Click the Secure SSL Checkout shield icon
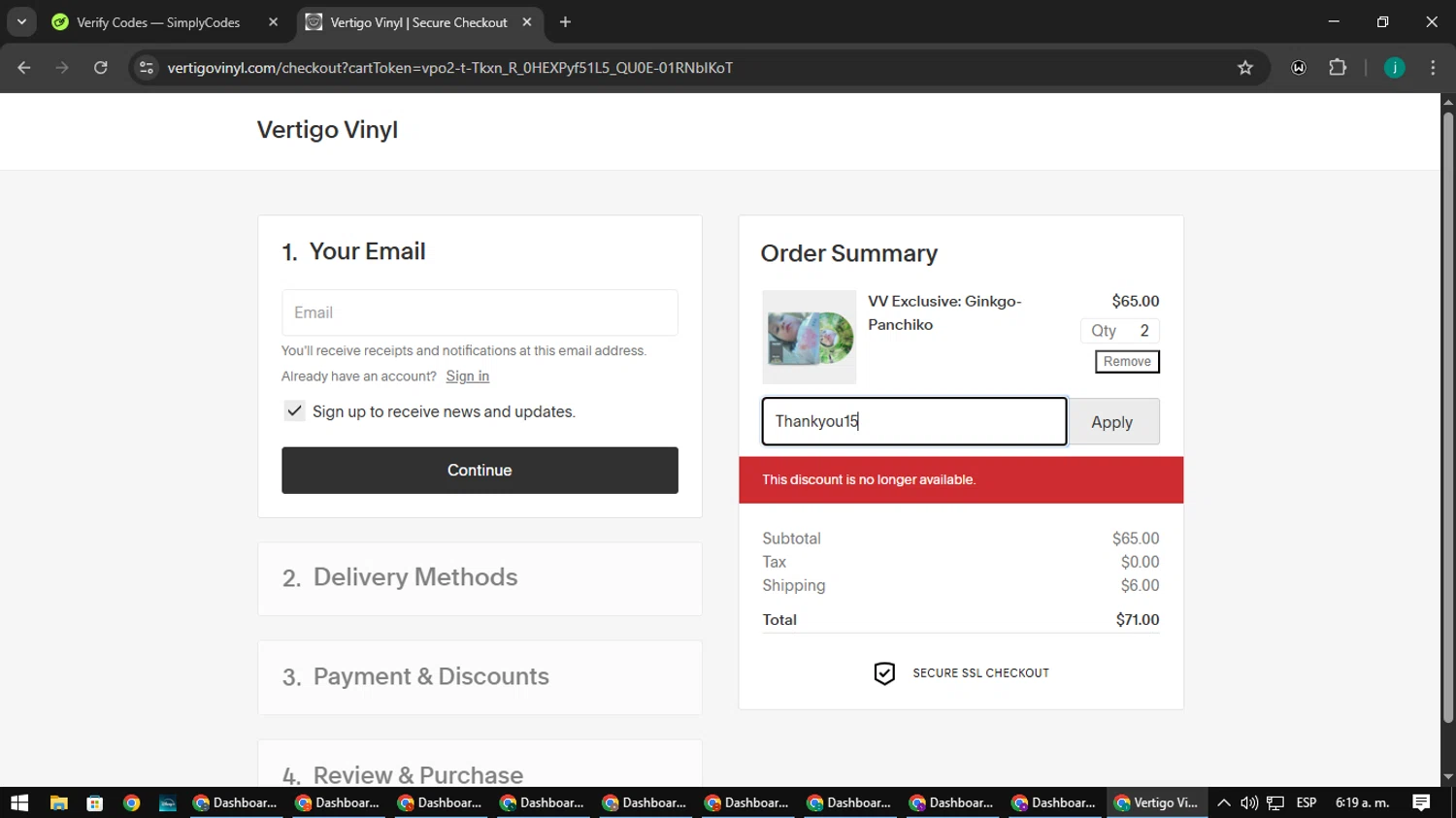The width and height of the screenshot is (1456, 818). [884, 673]
